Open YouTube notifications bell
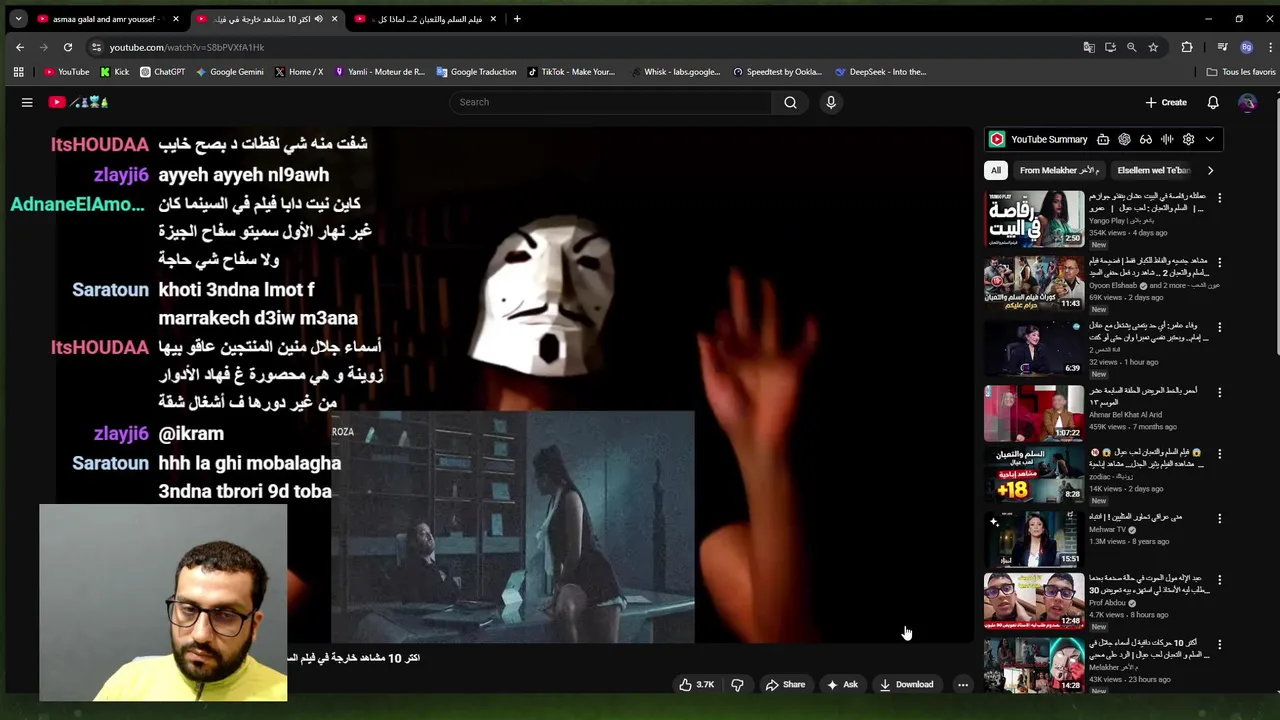 pos(1212,102)
